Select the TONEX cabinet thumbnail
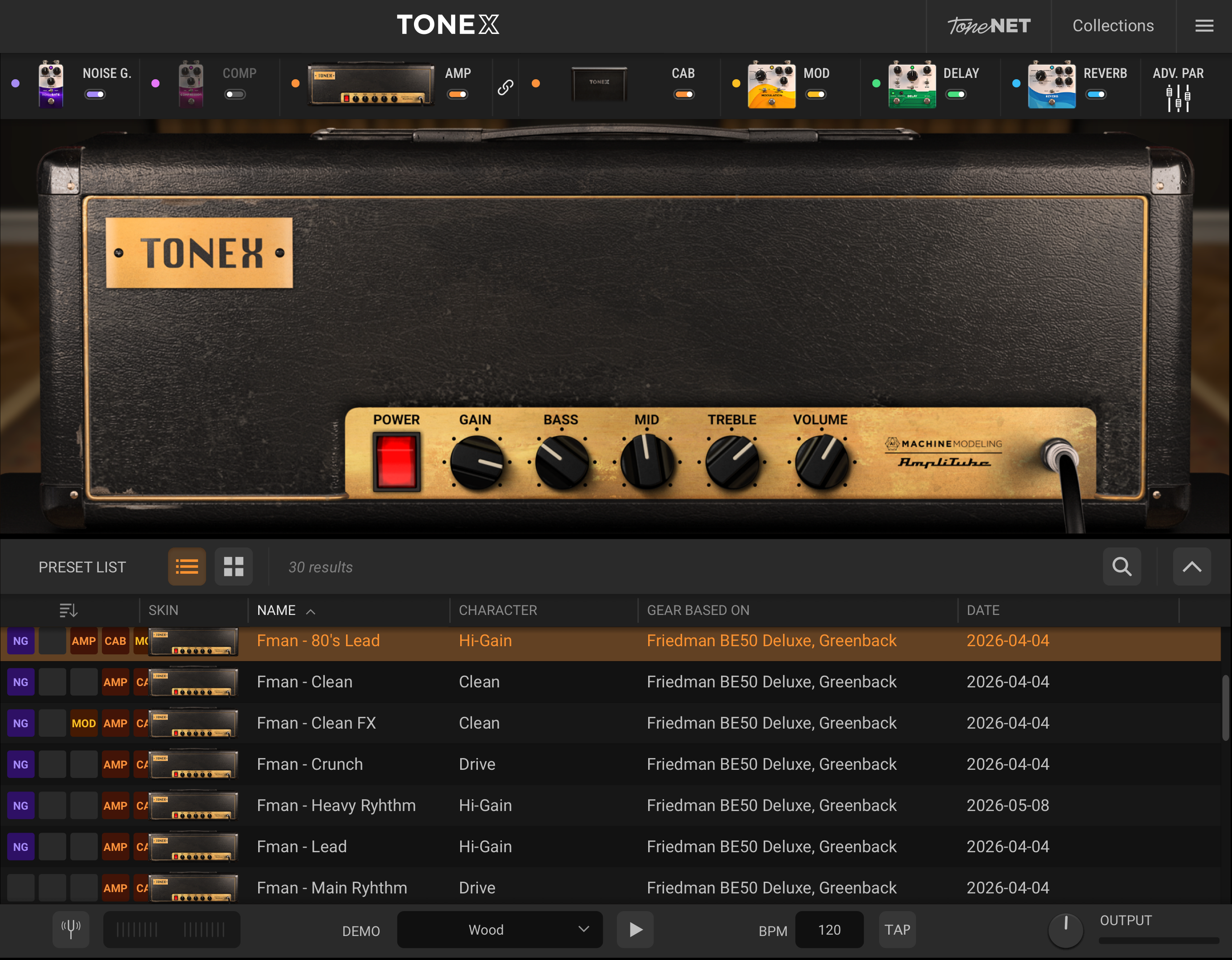Viewport: 1232px width, 960px height. click(x=599, y=84)
